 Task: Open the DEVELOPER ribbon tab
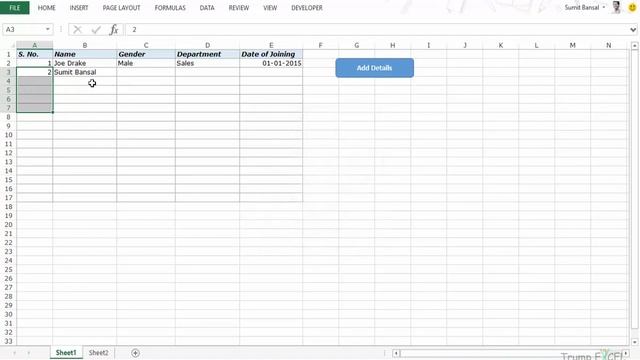coord(307,8)
